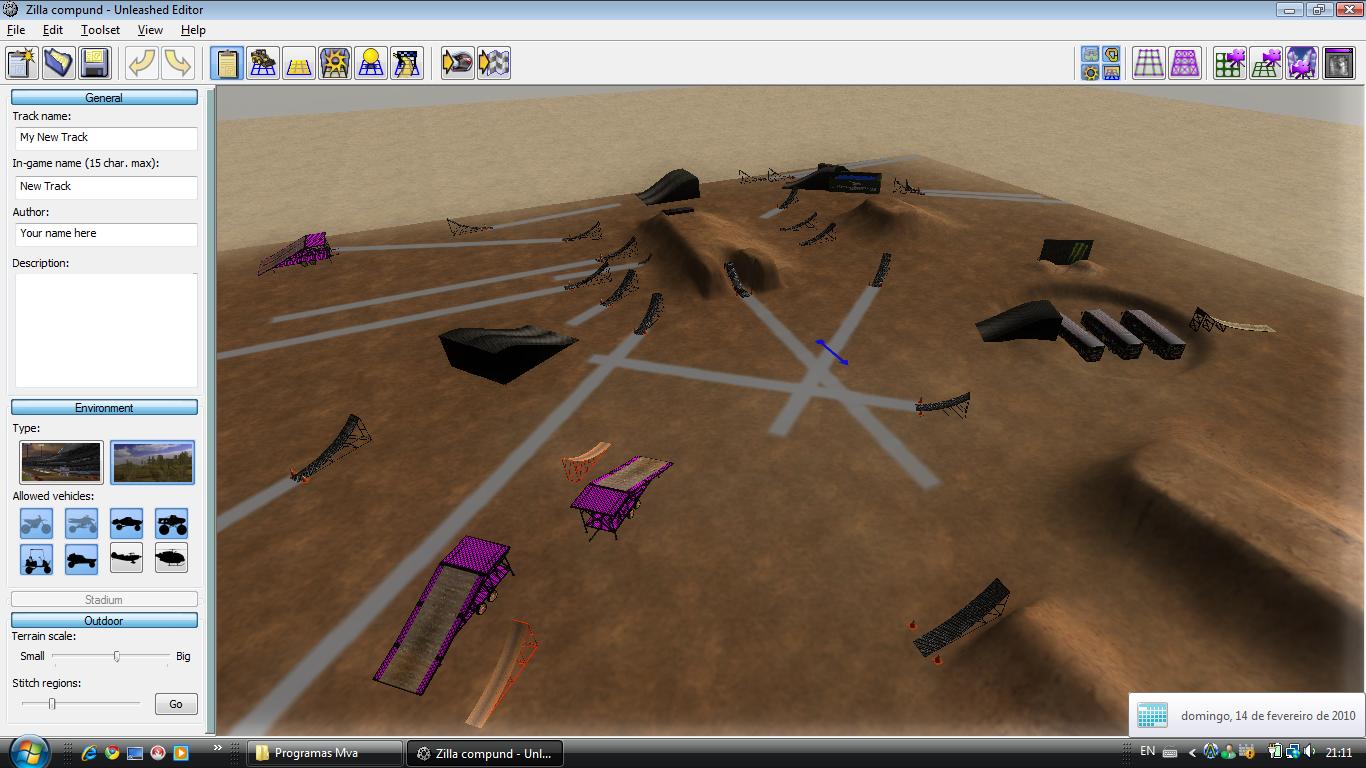Open a track using the folder icon
The width and height of the screenshot is (1366, 768).
[x=59, y=63]
